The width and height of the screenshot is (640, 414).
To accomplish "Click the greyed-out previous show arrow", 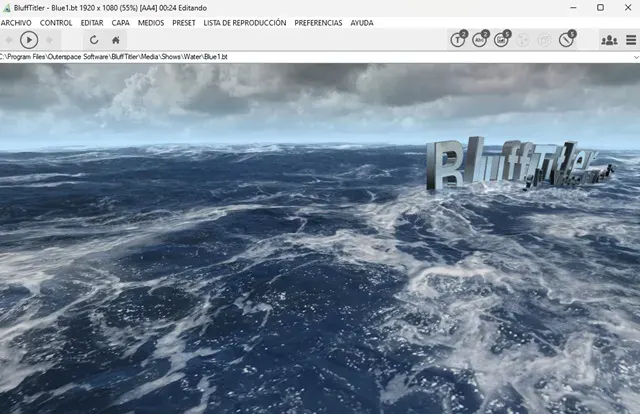I will coord(9,40).
